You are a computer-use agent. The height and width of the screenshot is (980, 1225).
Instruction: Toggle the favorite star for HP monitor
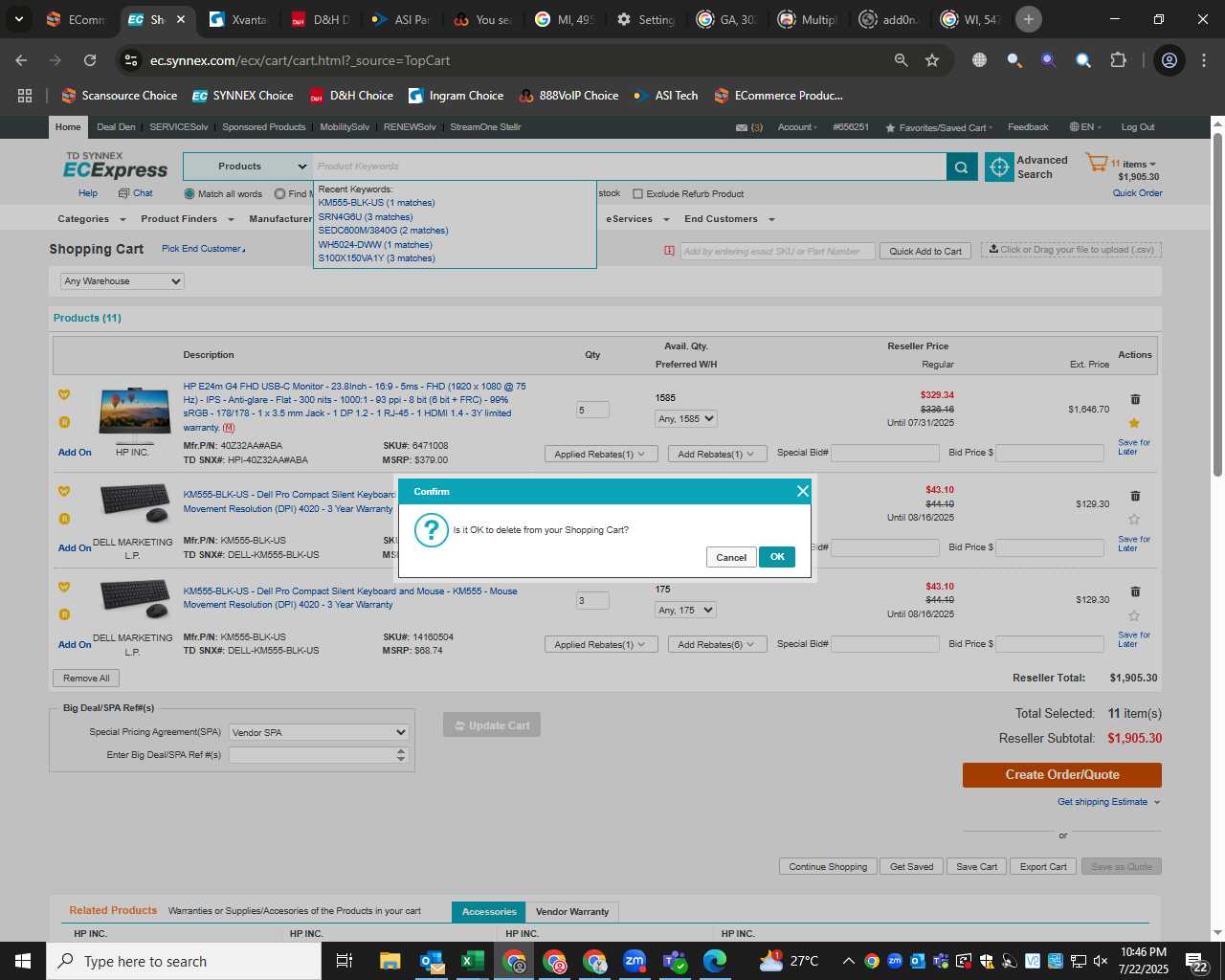(1134, 423)
